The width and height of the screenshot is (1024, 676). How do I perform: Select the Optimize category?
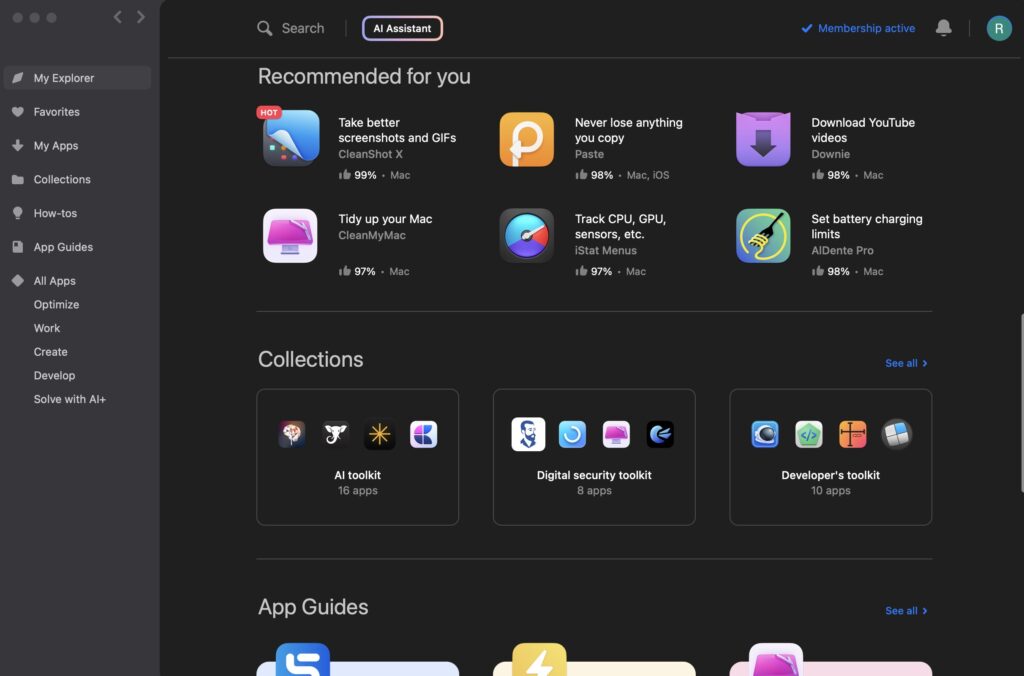[56, 304]
